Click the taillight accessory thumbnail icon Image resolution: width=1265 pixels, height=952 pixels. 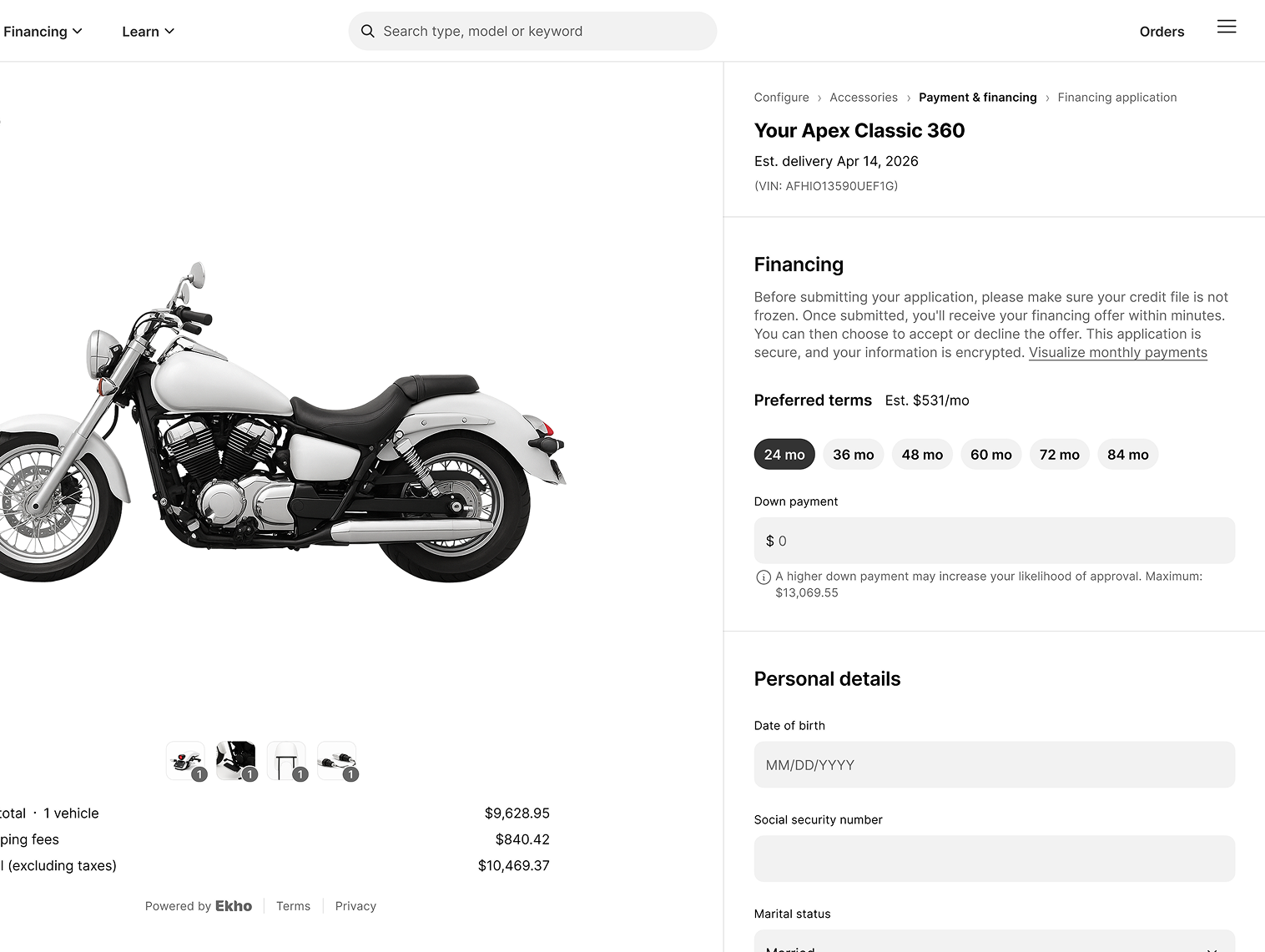185,760
